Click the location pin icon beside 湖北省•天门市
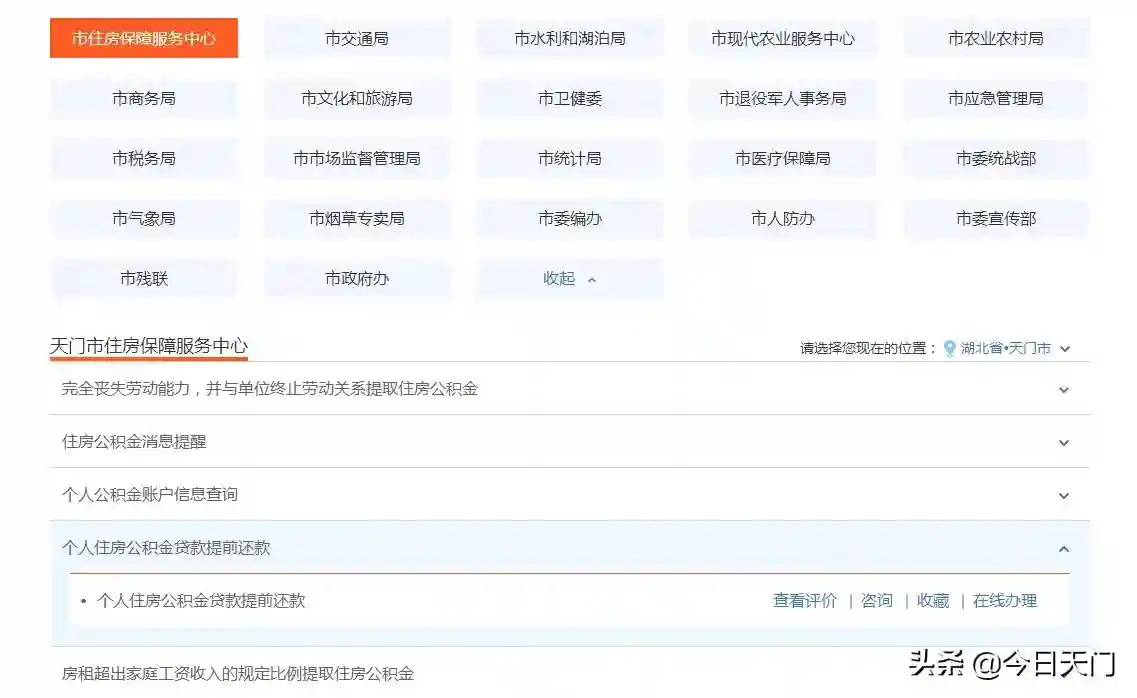This screenshot has width=1137, height=698. (949, 348)
